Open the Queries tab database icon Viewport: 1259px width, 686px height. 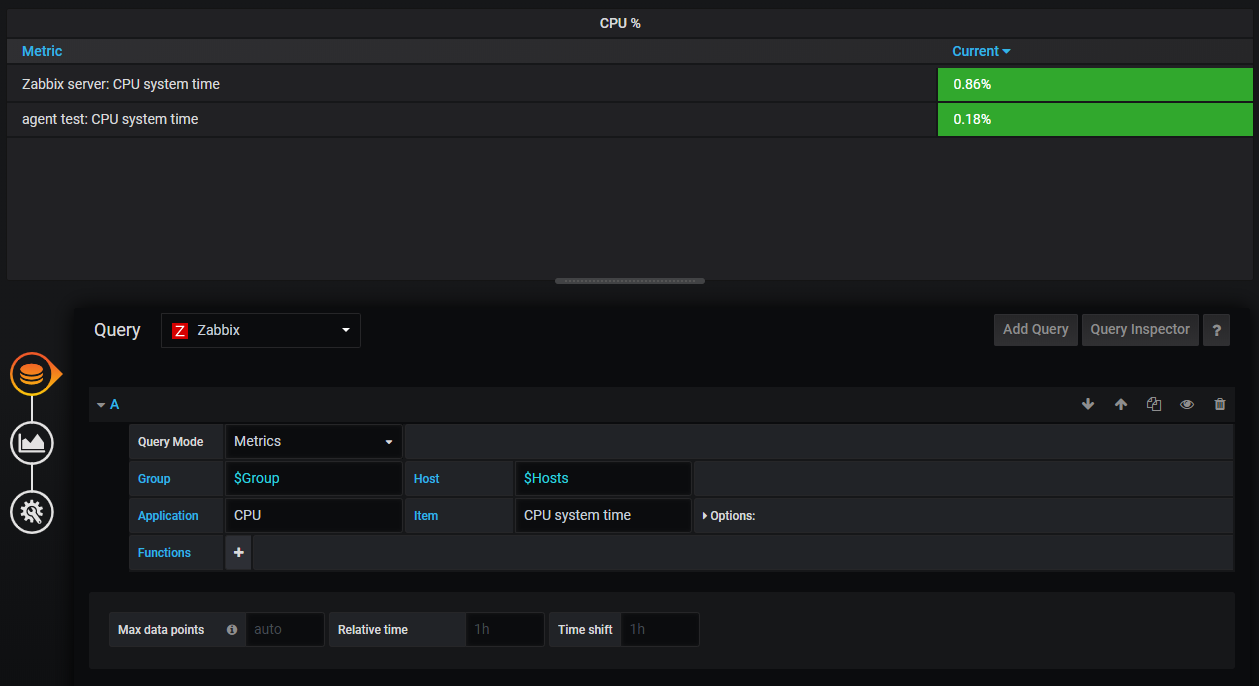tap(32, 374)
